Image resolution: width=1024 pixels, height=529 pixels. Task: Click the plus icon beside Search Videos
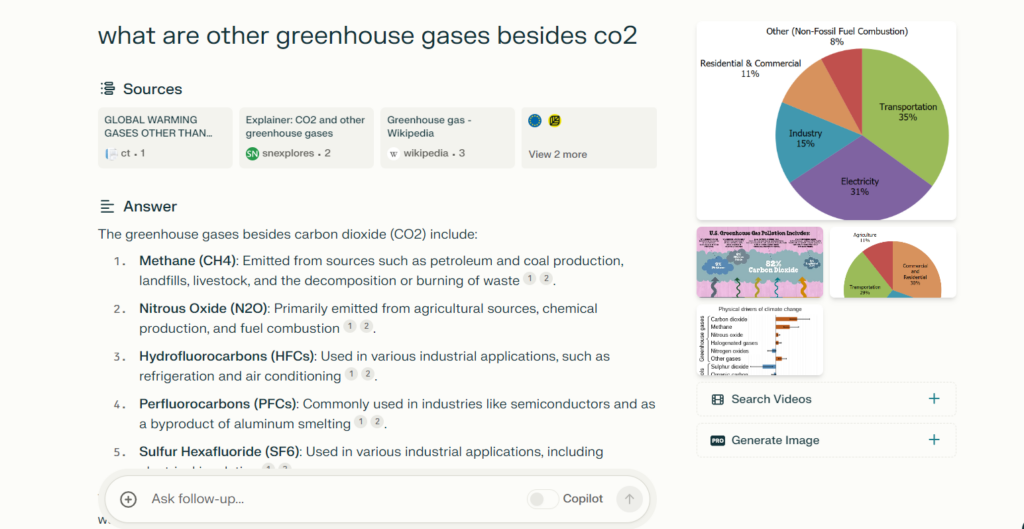(934, 399)
